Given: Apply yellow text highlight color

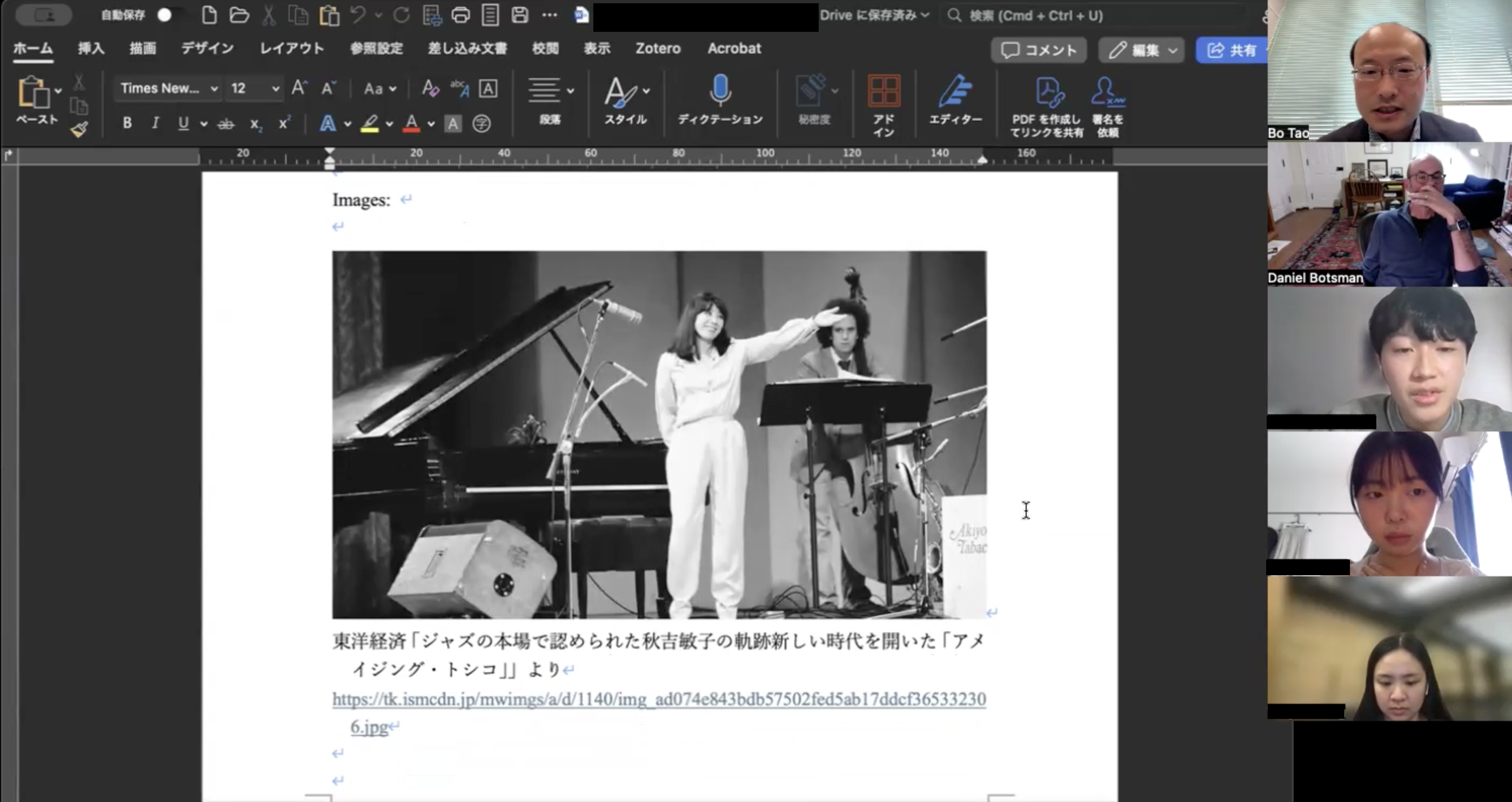Looking at the screenshot, I should [x=369, y=123].
